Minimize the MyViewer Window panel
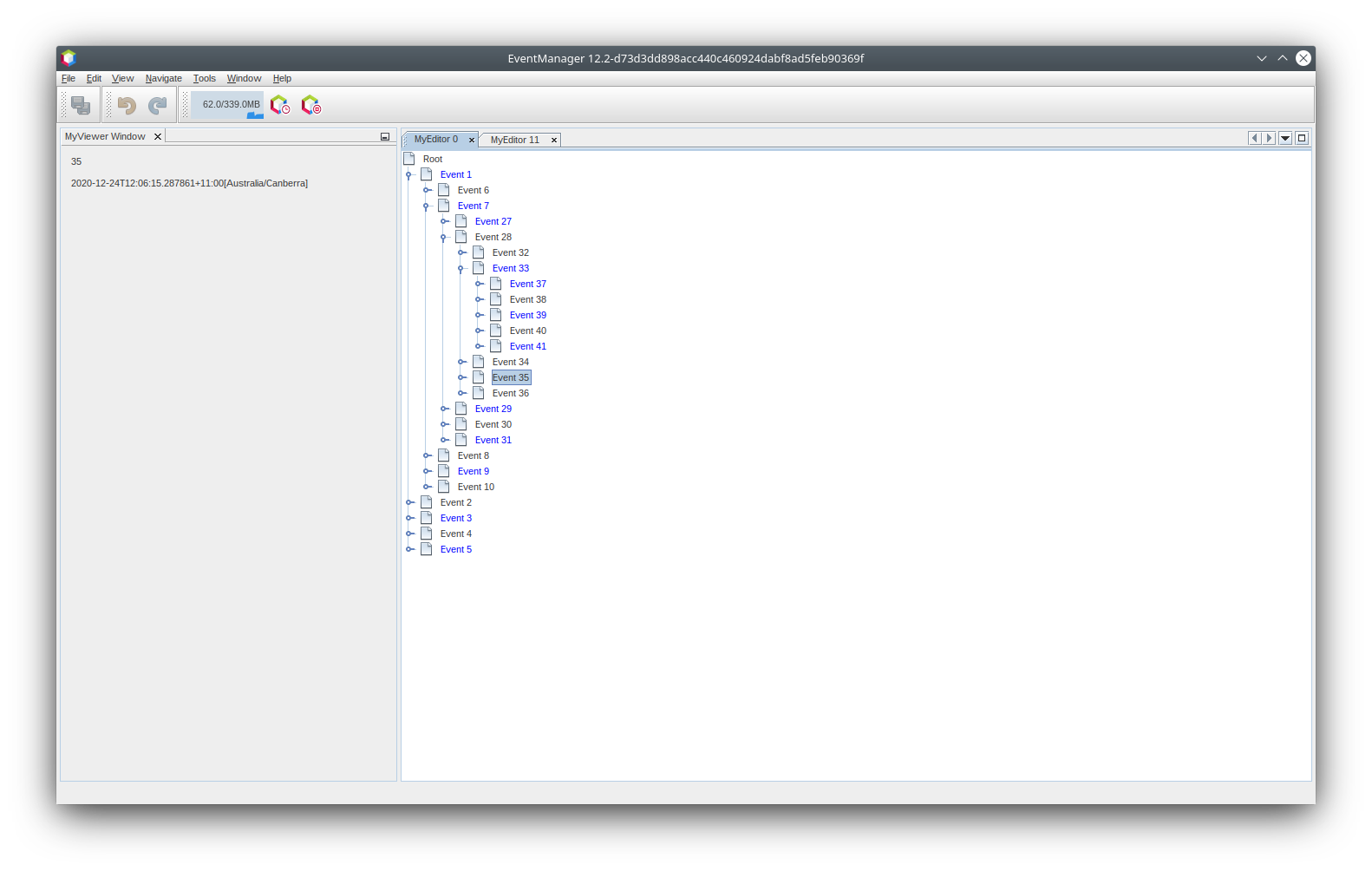This screenshot has height=871, width=1372. pyautogui.click(x=385, y=137)
